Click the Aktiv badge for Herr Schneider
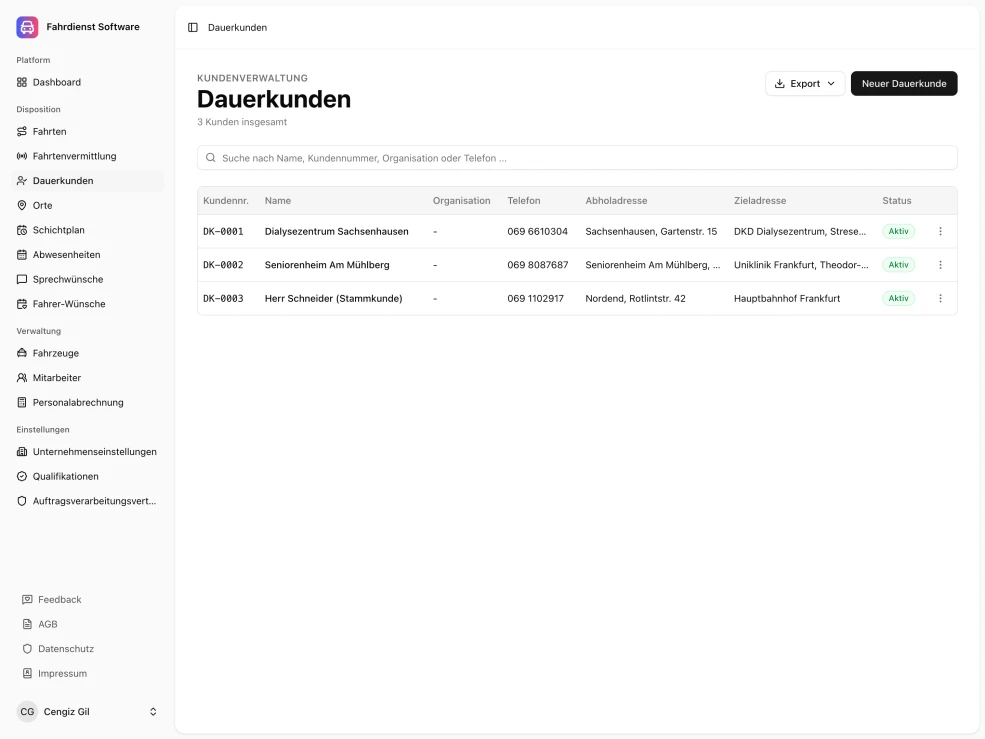 click(898, 298)
